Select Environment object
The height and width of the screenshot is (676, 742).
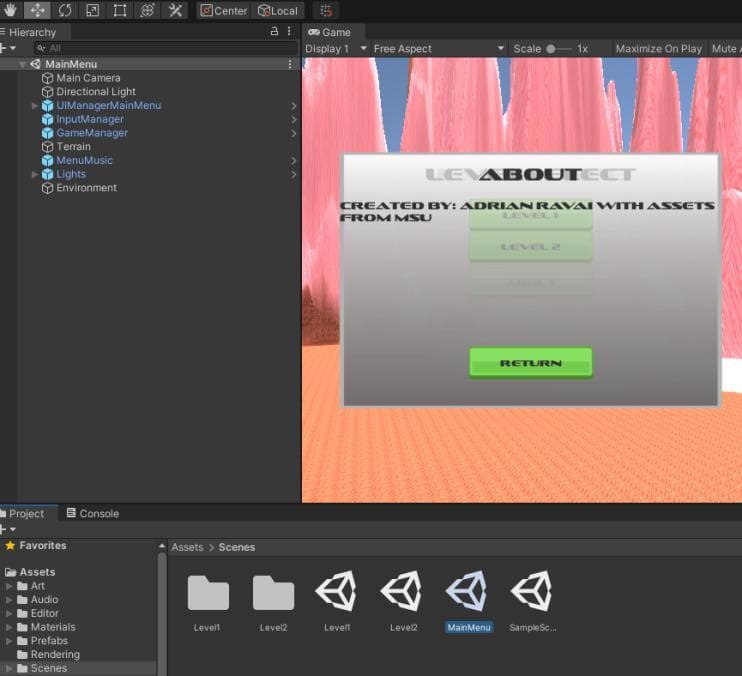[x=86, y=188]
